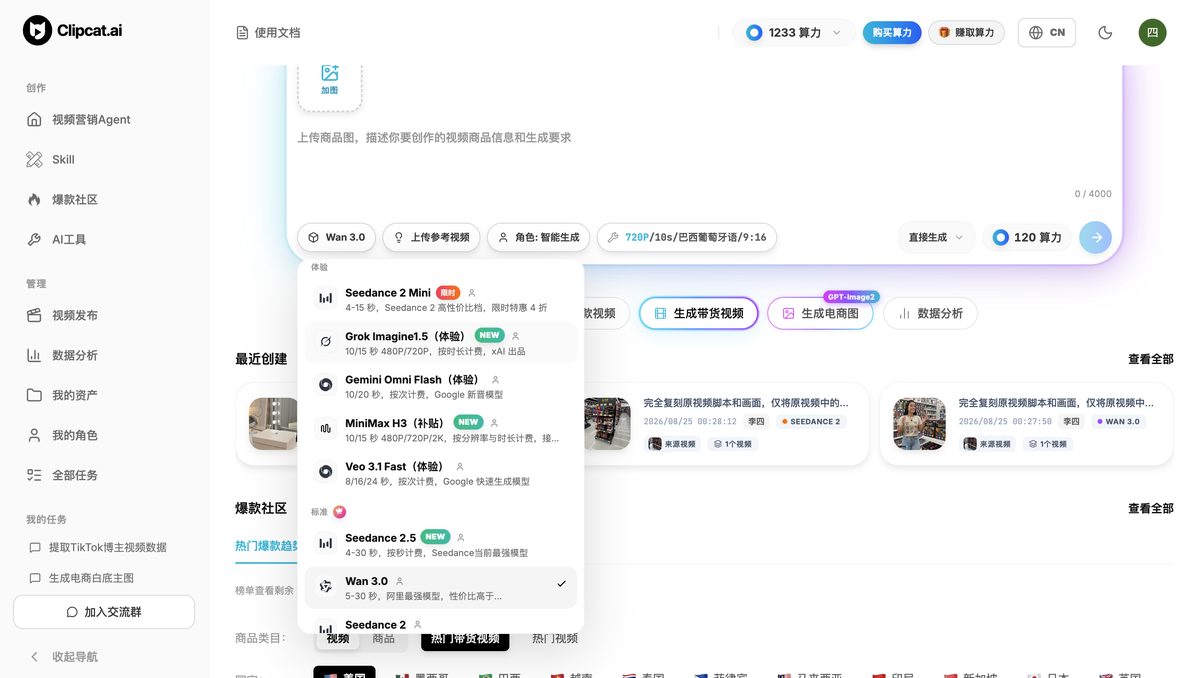This screenshot has width=1200, height=678.
Task: Click the 购买算力 button
Action: pos(892,33)
